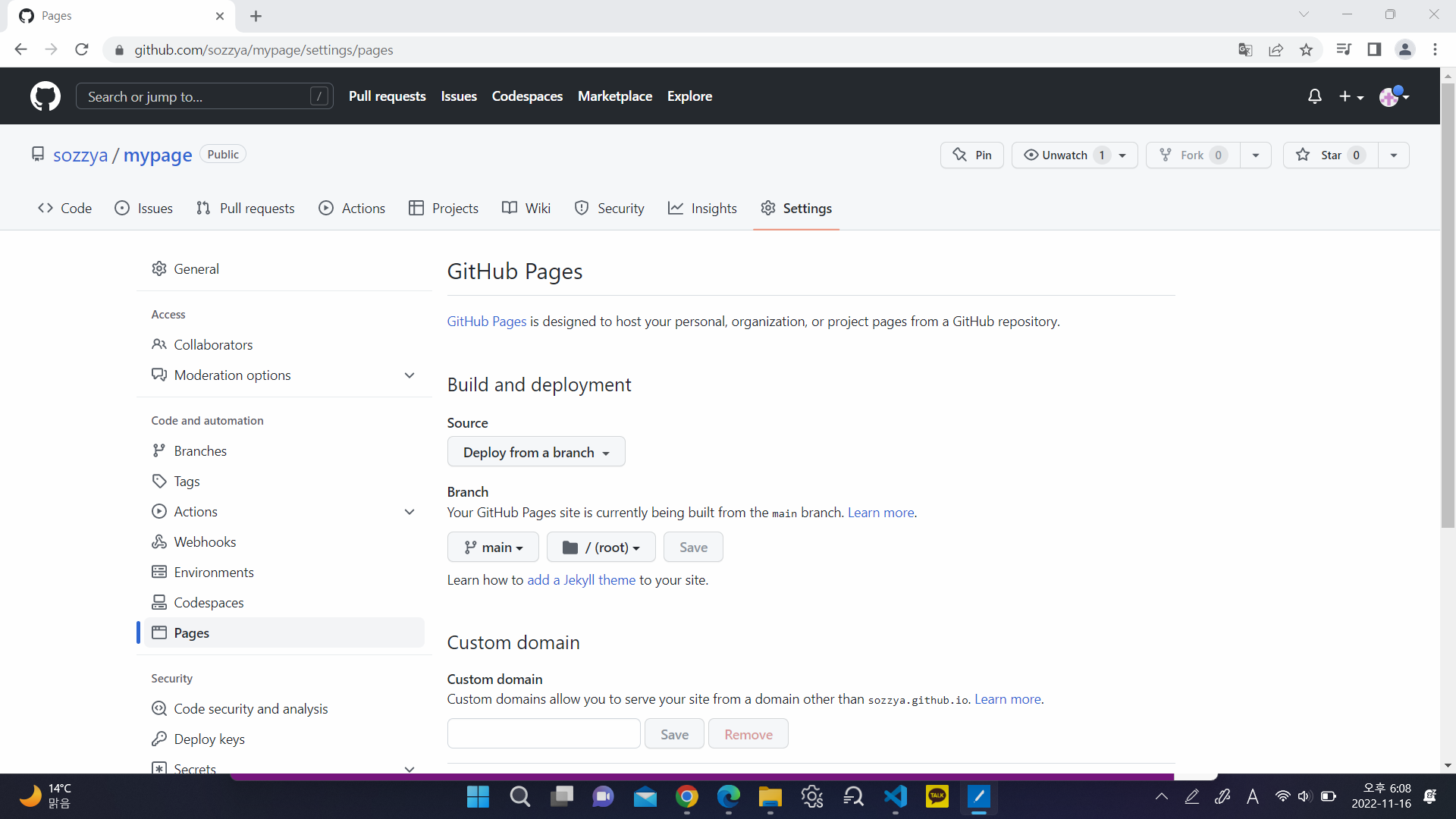The height and width of the screenshot is (819, 1456).
Task: Open Explore in the top navigation
Action: coord(689,96)
